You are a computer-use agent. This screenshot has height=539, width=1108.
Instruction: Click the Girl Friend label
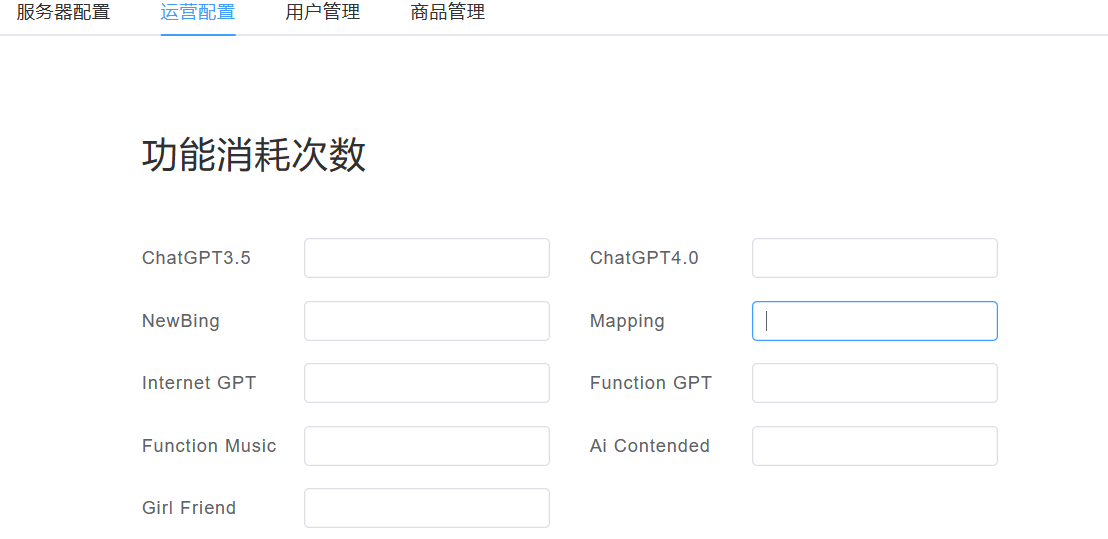[x=189, y=508]
